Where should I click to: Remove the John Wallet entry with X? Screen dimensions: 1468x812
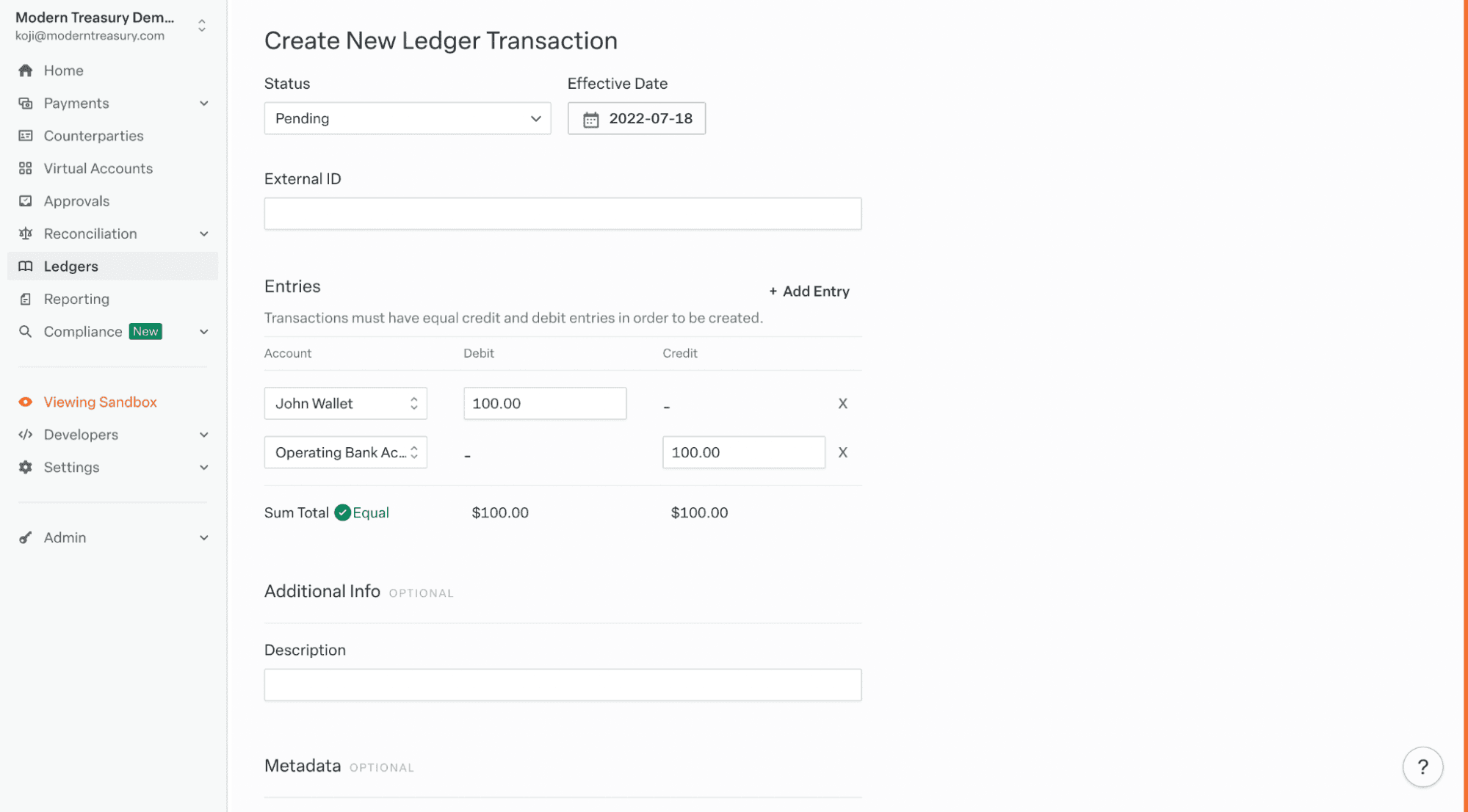pos(842,403)
